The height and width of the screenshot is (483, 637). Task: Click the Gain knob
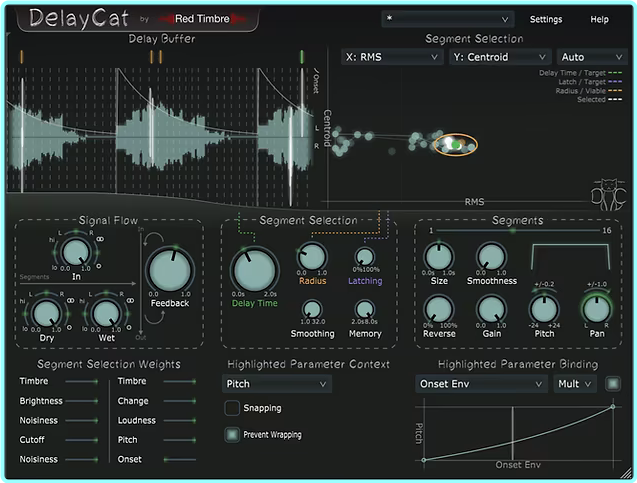tap(491, 310)
